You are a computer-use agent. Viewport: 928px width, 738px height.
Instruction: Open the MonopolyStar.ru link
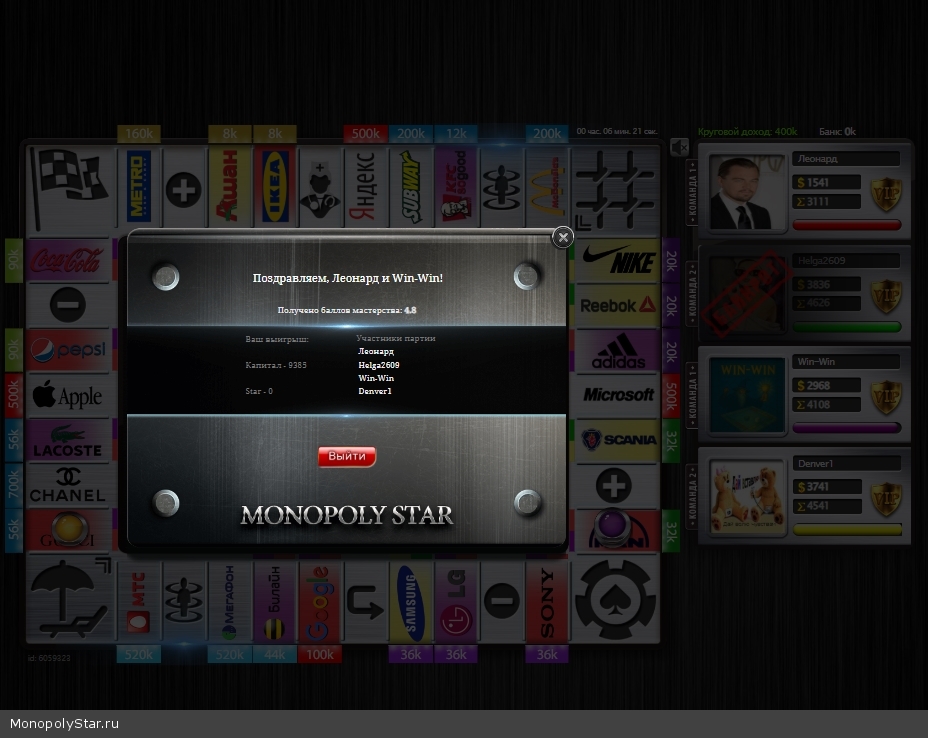[65, 724]
